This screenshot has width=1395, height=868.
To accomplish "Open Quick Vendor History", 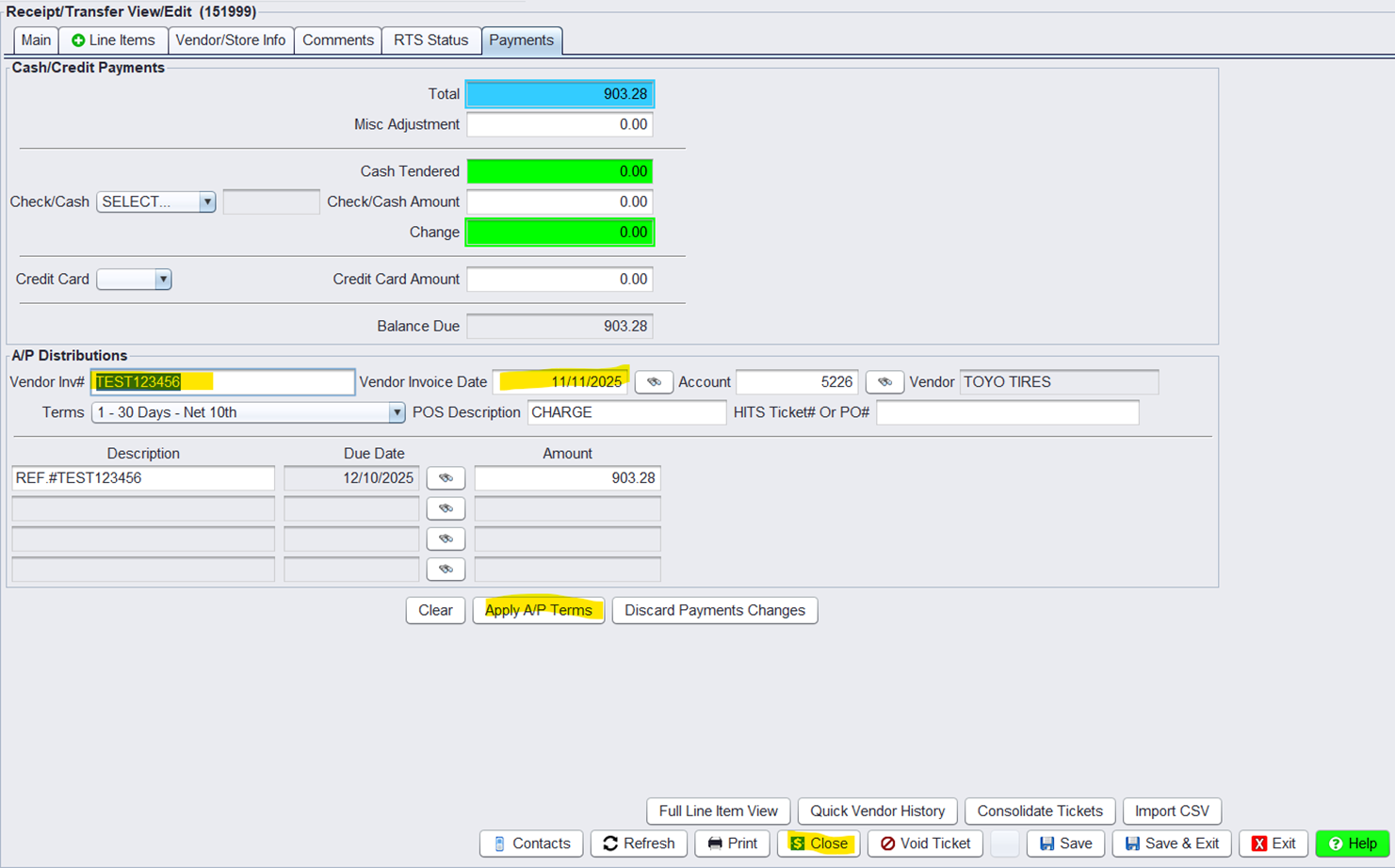I will pyautogui.click(x=877, y=811).
